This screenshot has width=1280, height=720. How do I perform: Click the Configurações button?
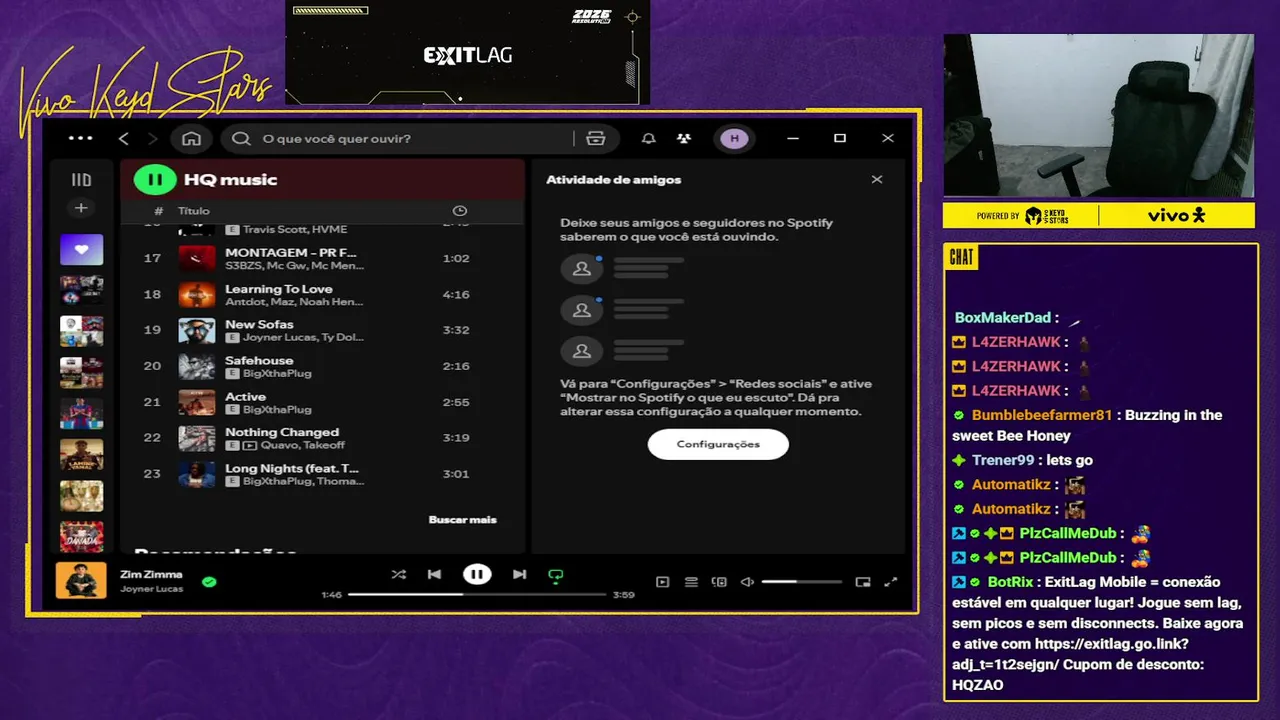click(x=718, y=444)
